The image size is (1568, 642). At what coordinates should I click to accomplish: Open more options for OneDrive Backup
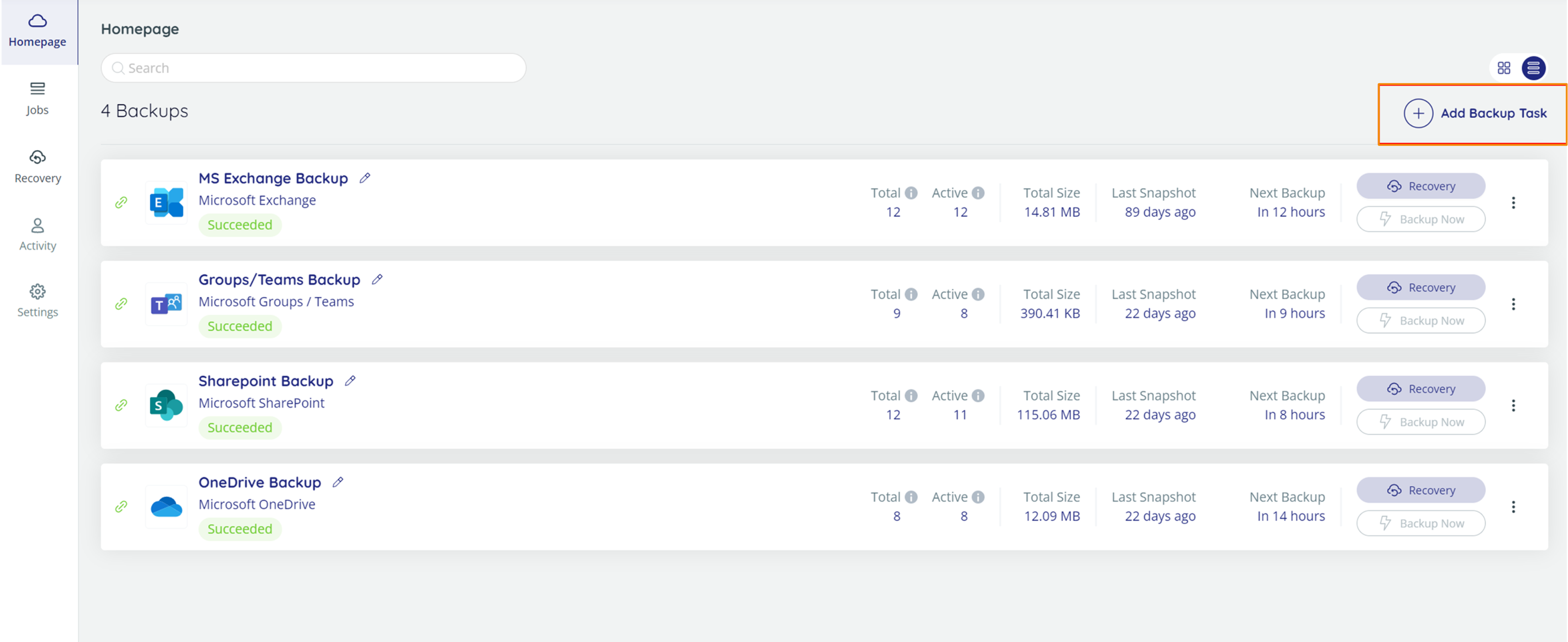(1513, 507)
